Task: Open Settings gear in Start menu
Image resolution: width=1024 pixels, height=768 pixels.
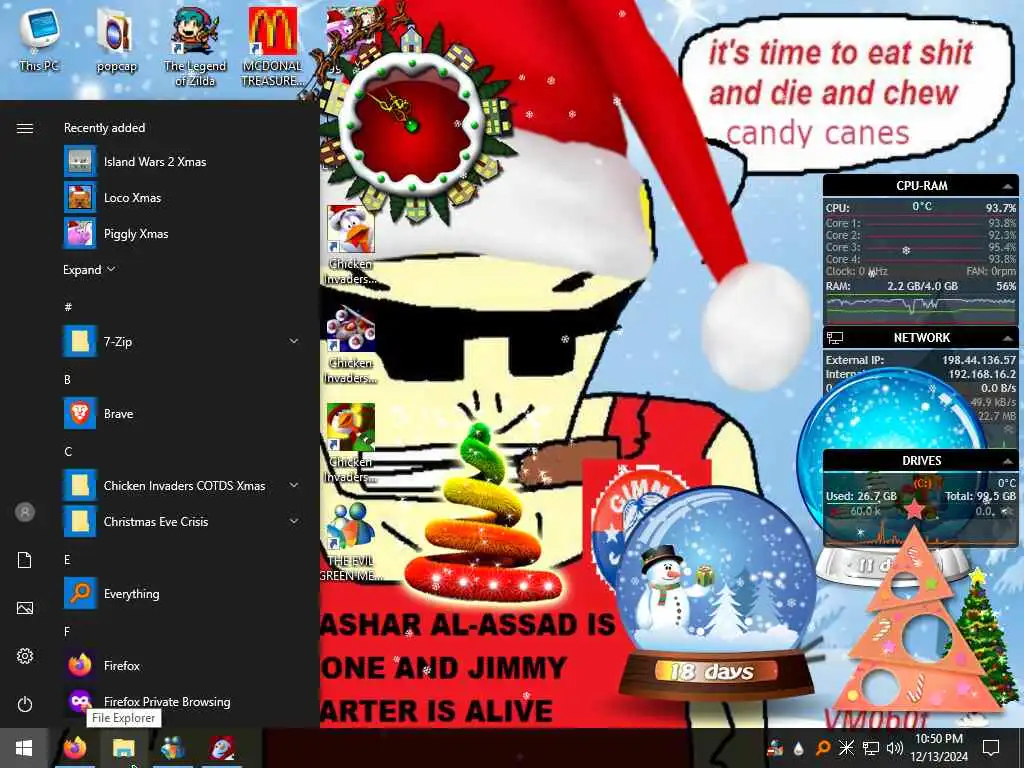Action: click(x=25, y=656)
